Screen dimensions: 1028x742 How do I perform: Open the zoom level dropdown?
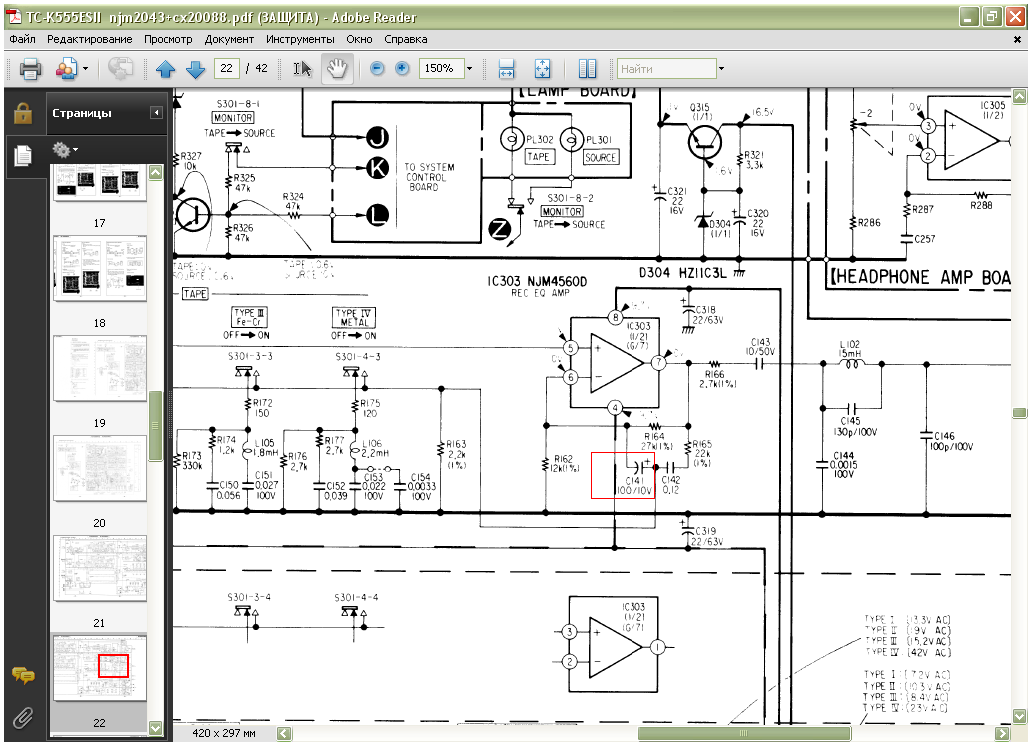tap(471, 69)
